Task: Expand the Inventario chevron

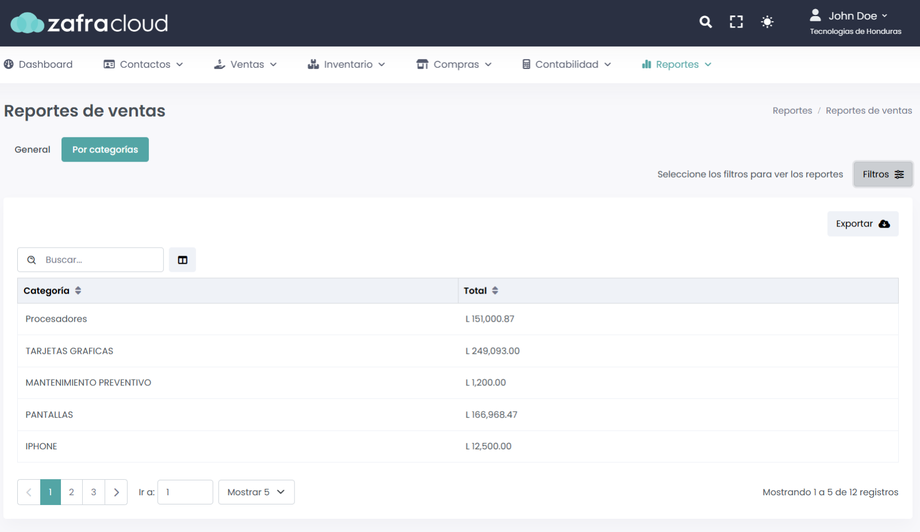Action: pyautogui.click(x=381, y=65)
